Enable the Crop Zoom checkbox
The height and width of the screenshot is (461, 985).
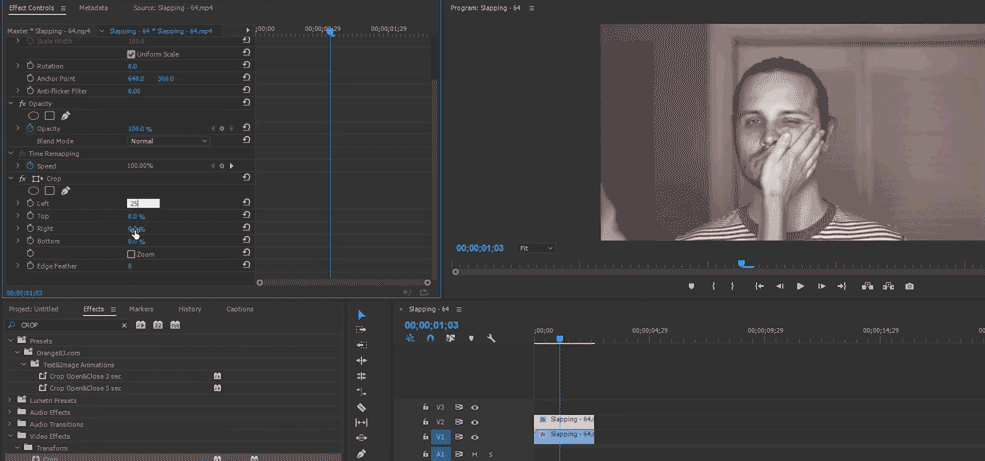pos(131,254)
